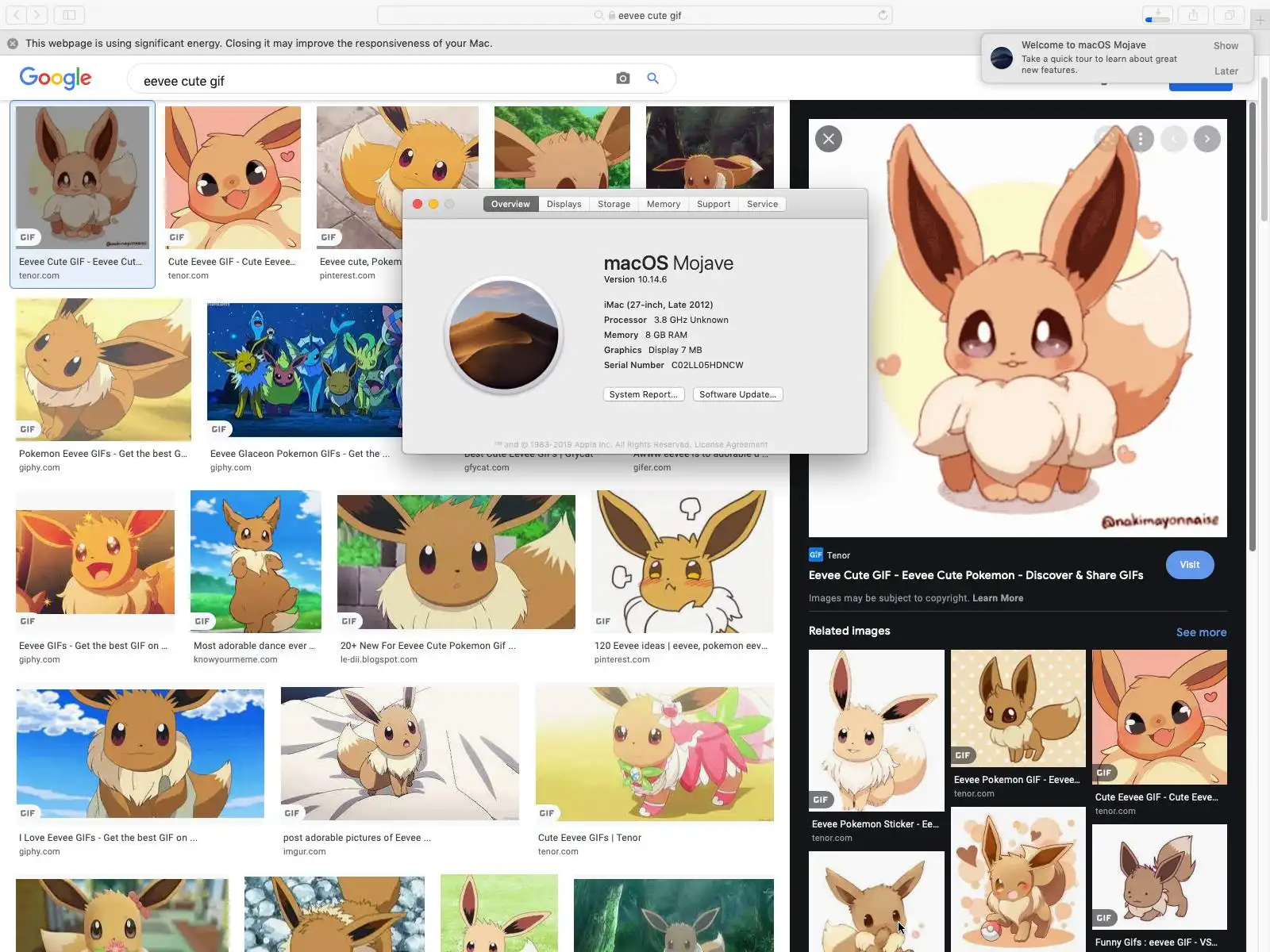The height and width of the screenshot is (952, 1270).
Task: Open the 'post adorable pictures of Eevee' thumbnail
Action: click(400, 754)
